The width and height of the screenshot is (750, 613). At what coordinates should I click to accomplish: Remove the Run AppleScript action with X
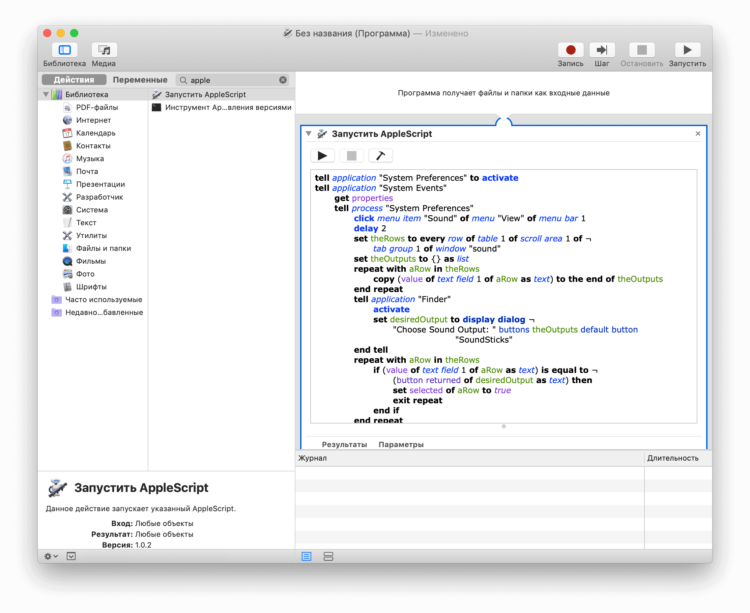(698, 134)
